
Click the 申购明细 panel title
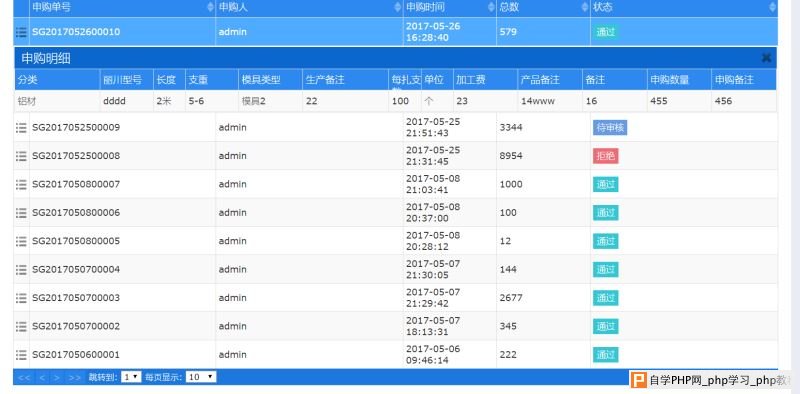(x=46, y=58)
